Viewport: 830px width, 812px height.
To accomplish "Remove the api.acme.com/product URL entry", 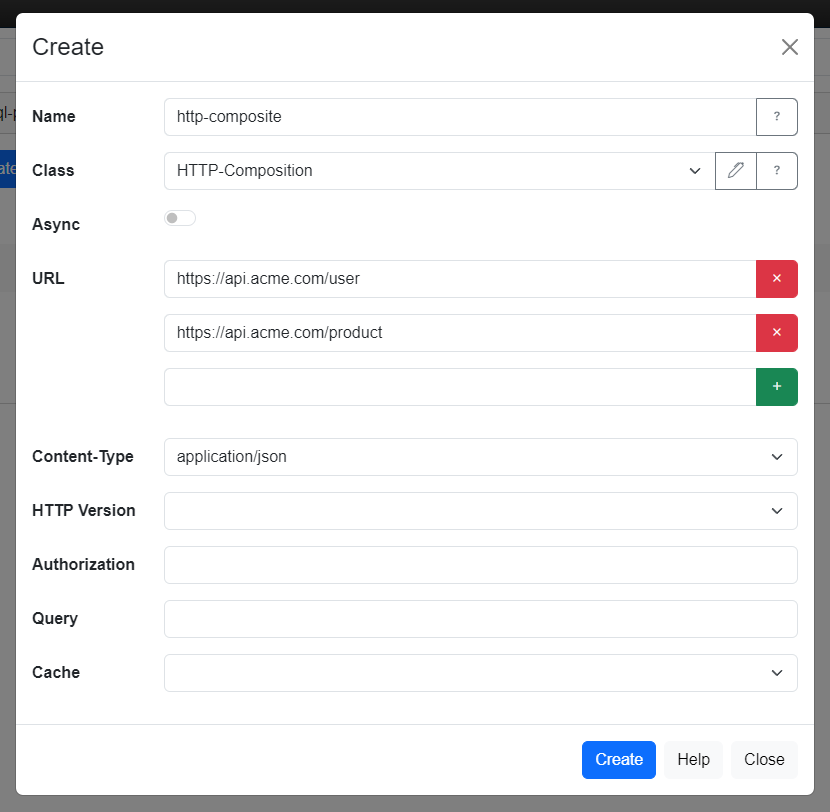I will [x=776, y=333].
